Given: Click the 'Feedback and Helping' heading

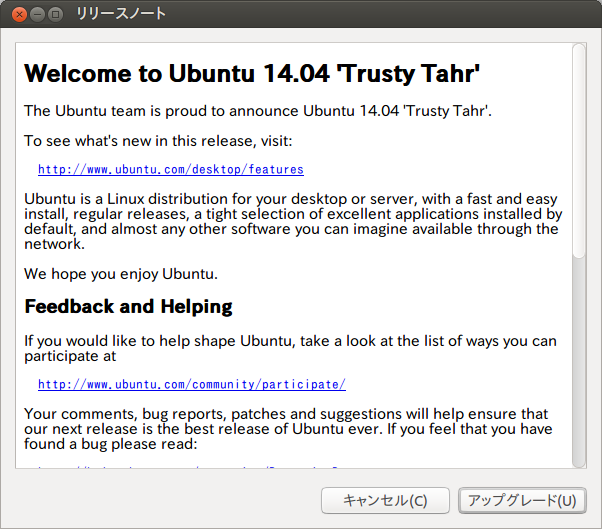Looking at the screenshot, I should pyautogui.click(x=128, y=307).
